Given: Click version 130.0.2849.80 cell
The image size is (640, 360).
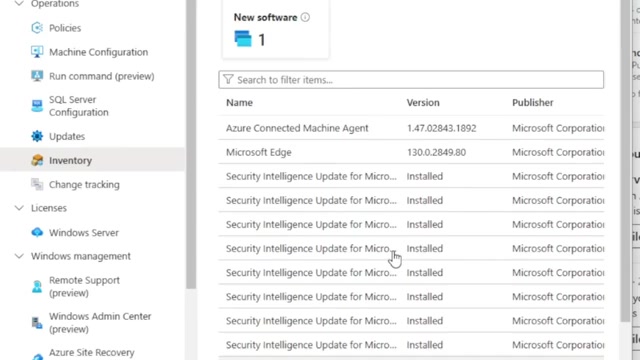Looking at the screenshot, I should [x=436, y=152].
